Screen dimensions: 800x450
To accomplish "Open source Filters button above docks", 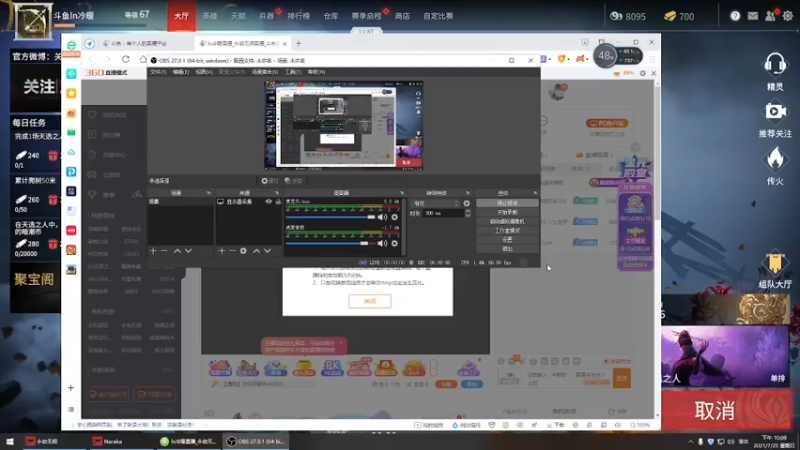I will coord(293,181).
